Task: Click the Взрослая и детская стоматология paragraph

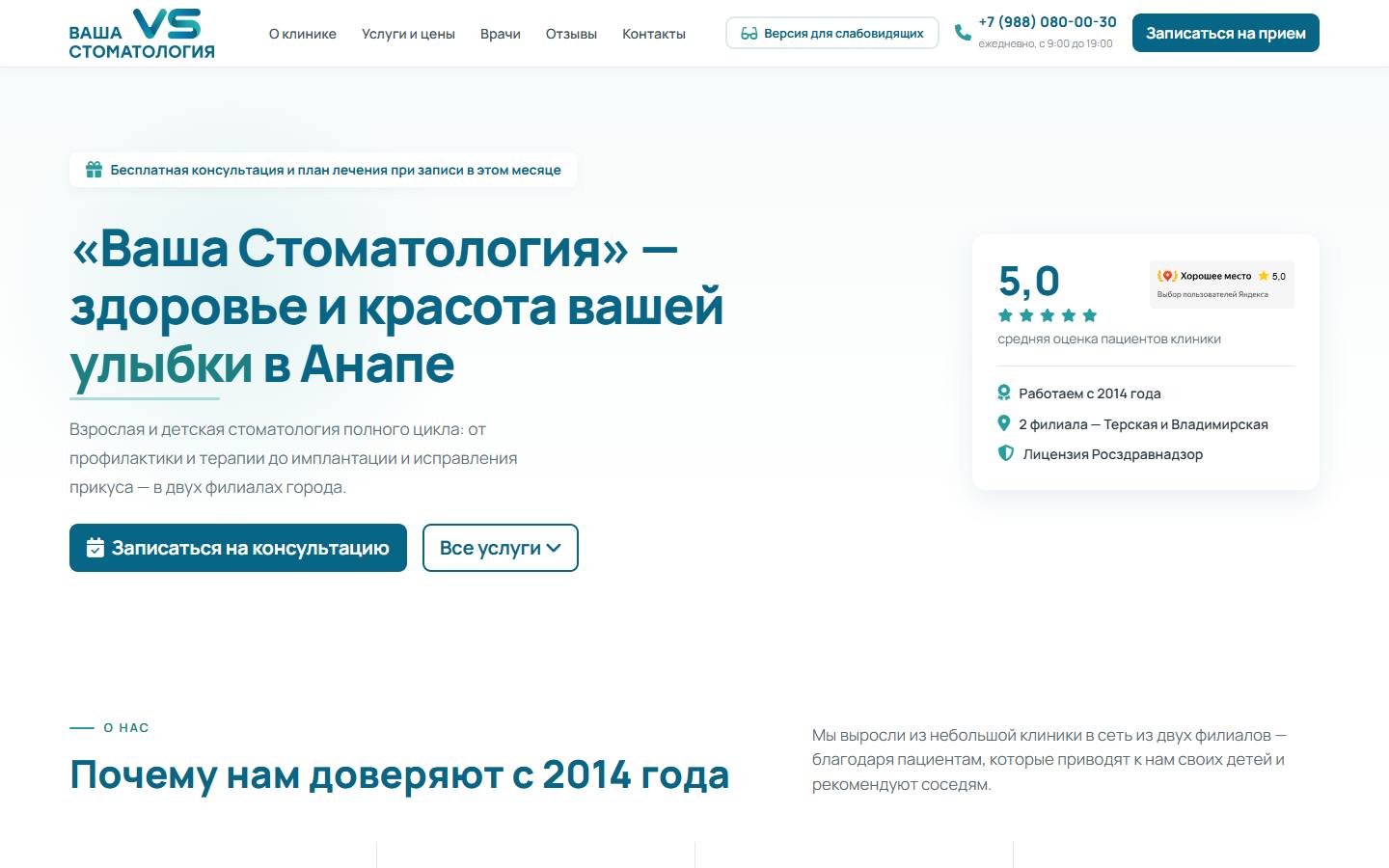Action: [x=293, y=458]
